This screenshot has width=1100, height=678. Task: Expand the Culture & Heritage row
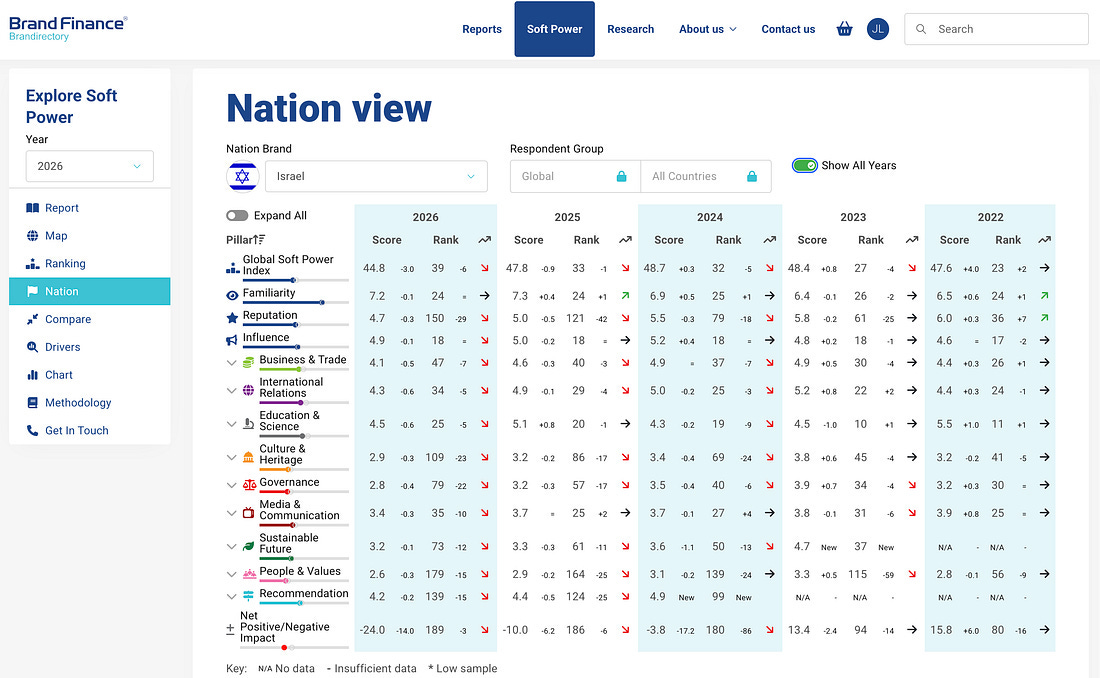[231, 457]
